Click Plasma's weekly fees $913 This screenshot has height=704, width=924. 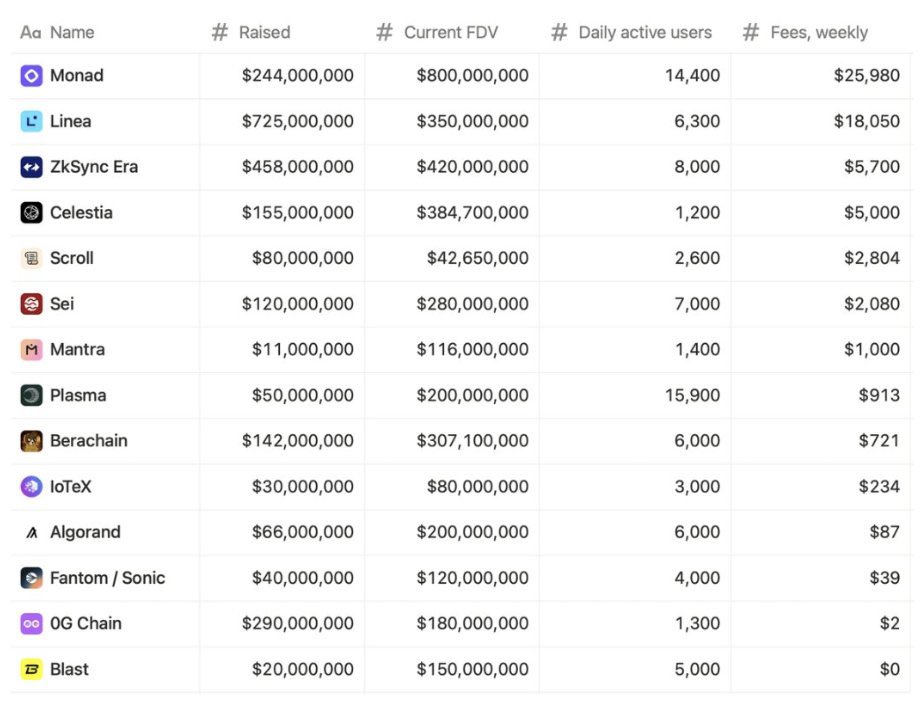879,395
